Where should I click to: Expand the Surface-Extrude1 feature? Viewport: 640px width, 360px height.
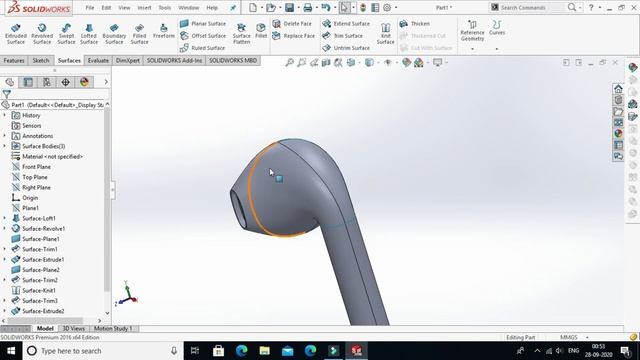coord(4,260)
